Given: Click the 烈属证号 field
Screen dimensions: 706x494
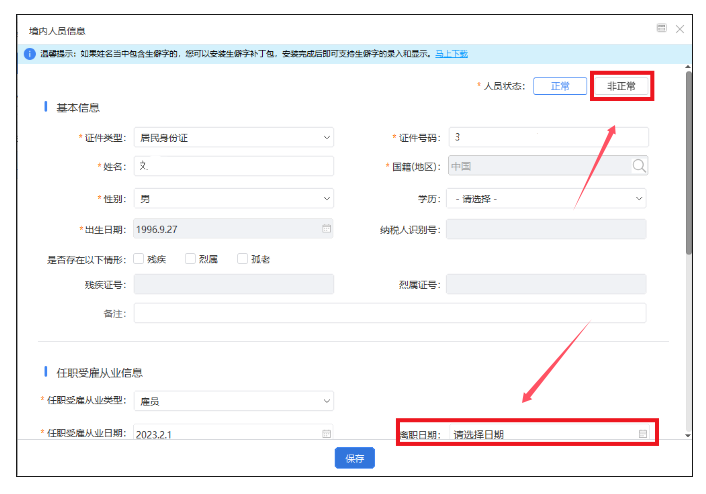Looking at the screenshot, I should [546, 284].
